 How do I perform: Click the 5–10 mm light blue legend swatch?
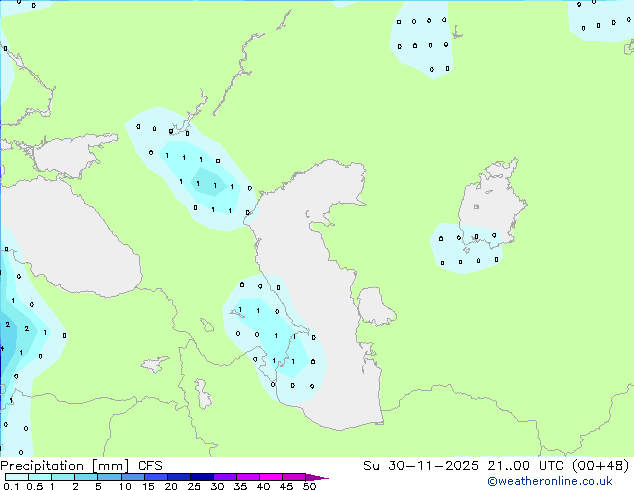click(x=109, y=477)
